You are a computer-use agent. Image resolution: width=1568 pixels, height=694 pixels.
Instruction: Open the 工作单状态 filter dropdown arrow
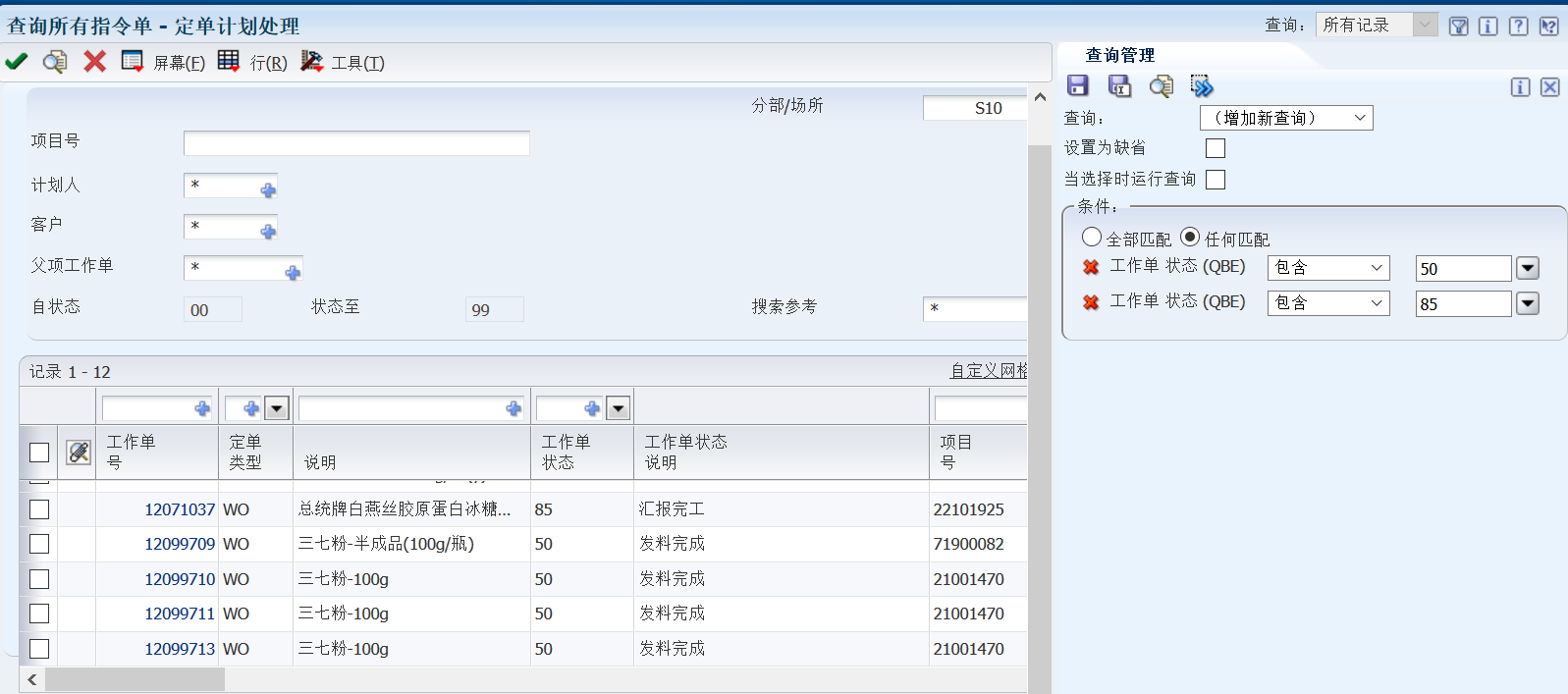click(x=619, y=408)
